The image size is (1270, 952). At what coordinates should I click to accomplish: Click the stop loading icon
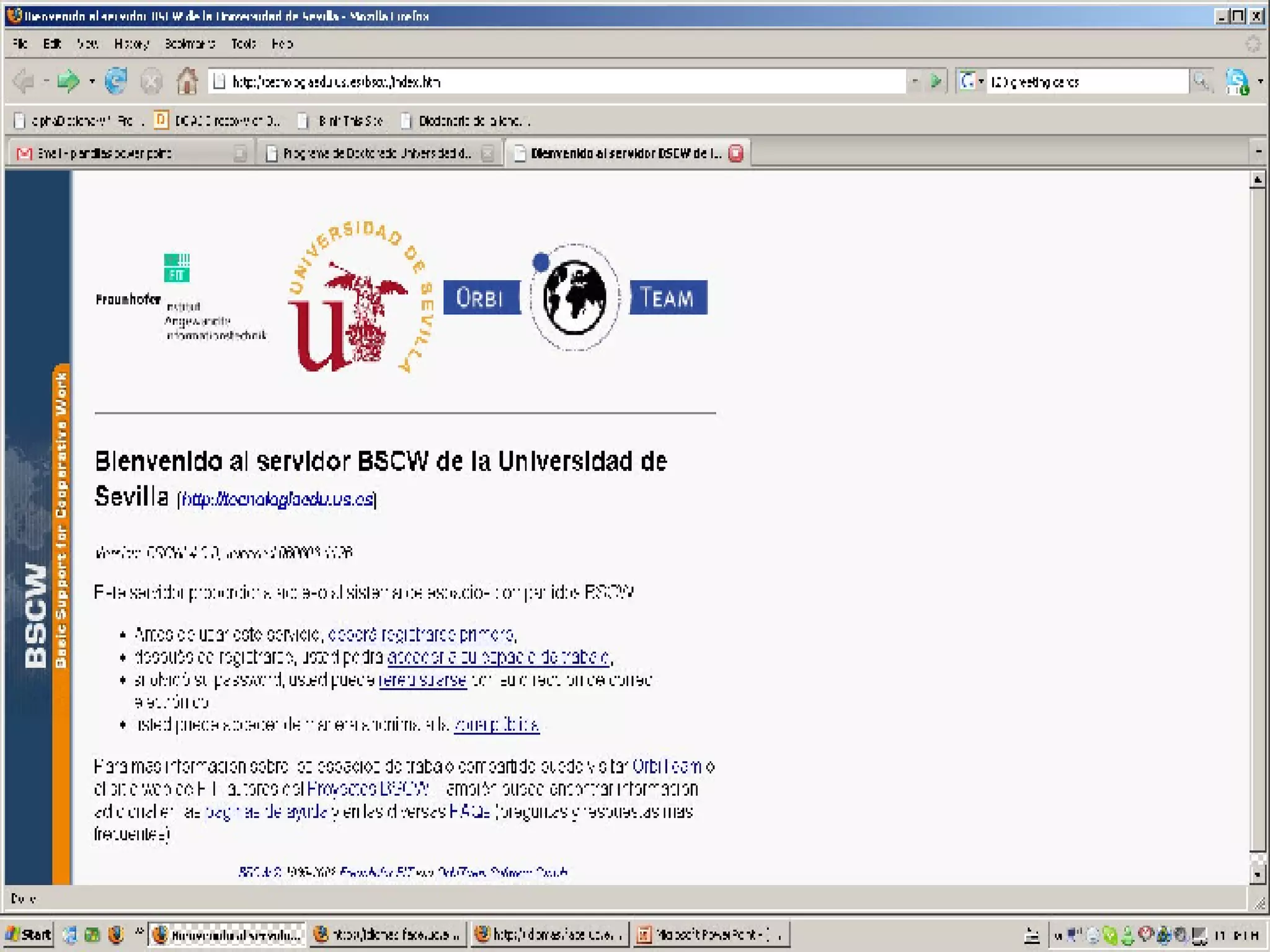coord(151,82)
